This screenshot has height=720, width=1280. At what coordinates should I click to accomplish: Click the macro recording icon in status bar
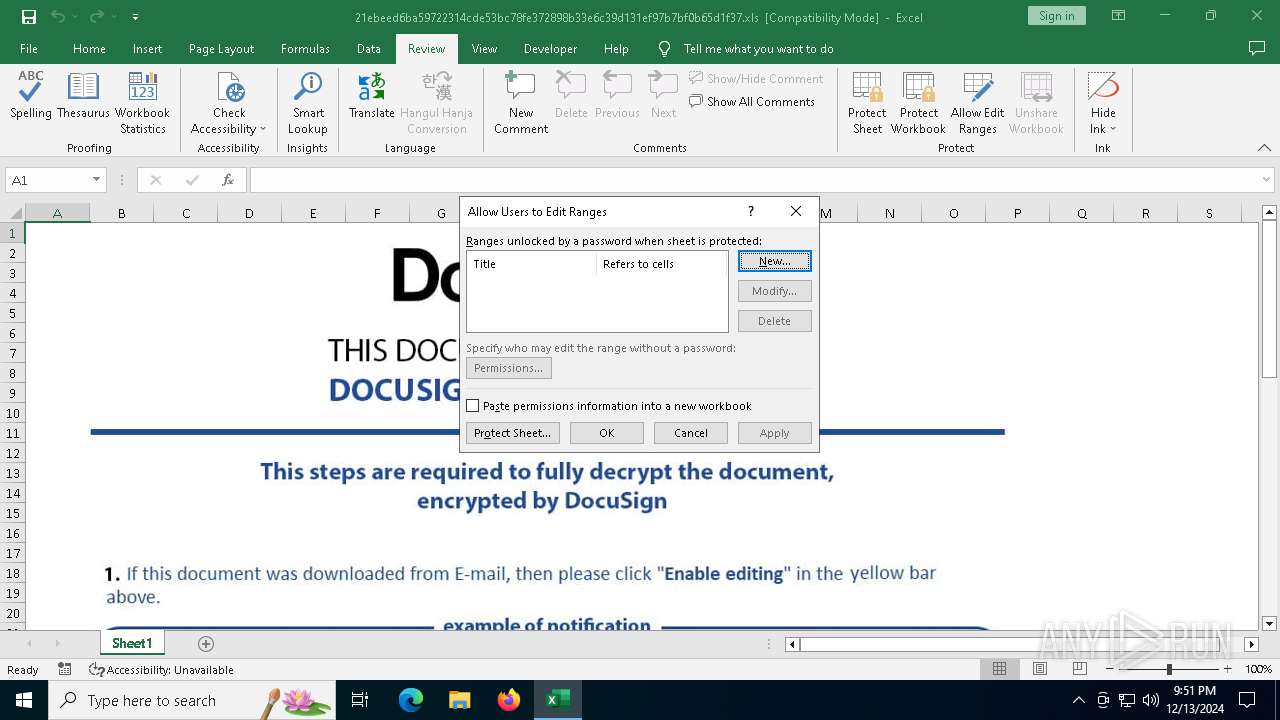pyautogui.click(x=65, y=669)
